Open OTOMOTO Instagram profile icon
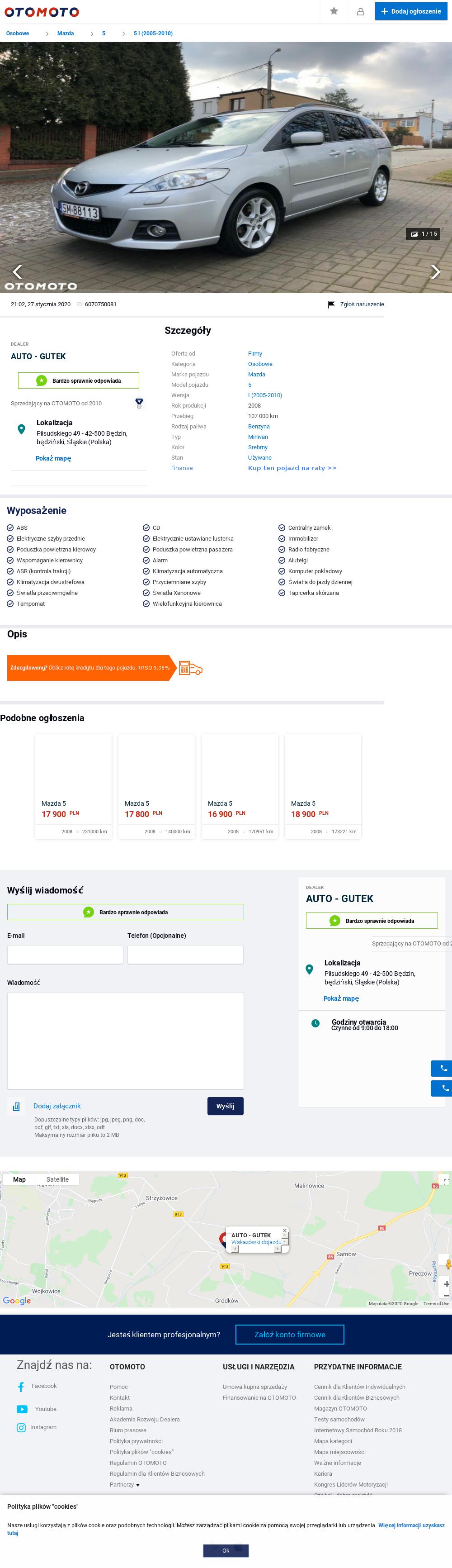 coord(21,1427)
